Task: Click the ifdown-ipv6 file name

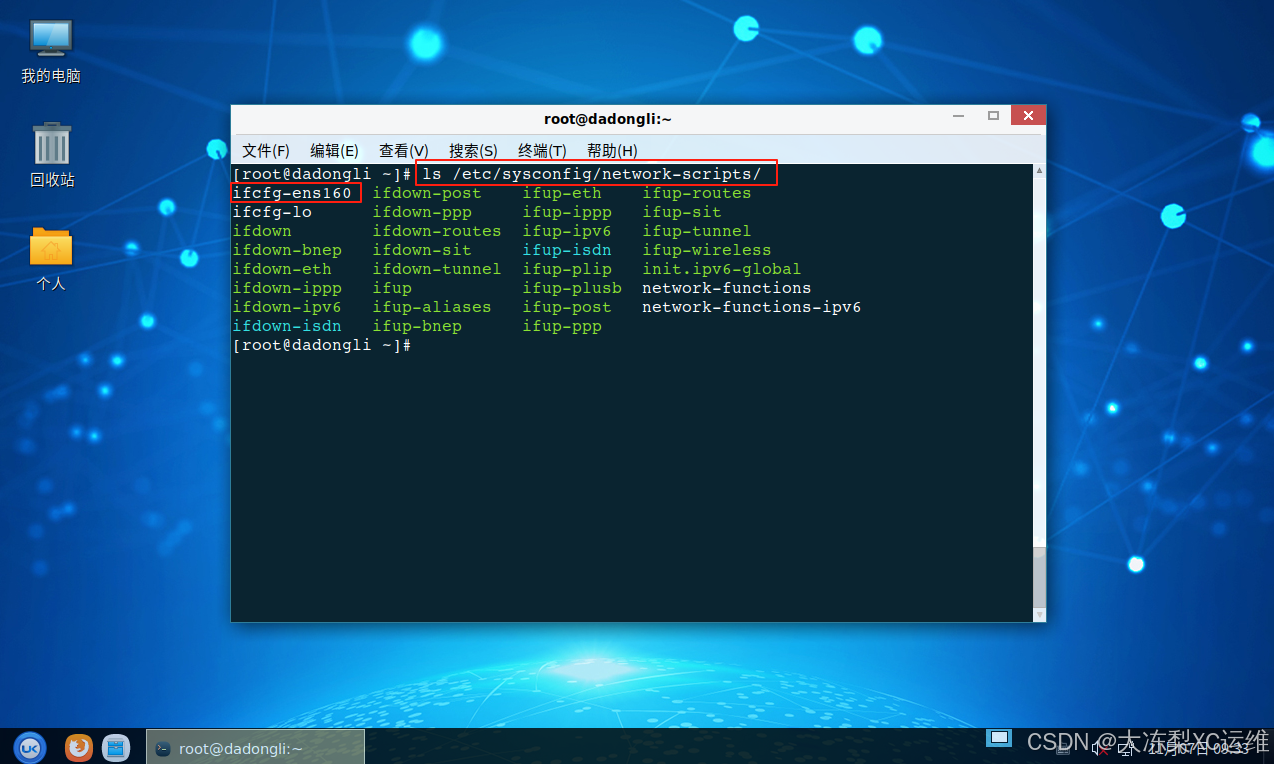Action: (287, 307)
